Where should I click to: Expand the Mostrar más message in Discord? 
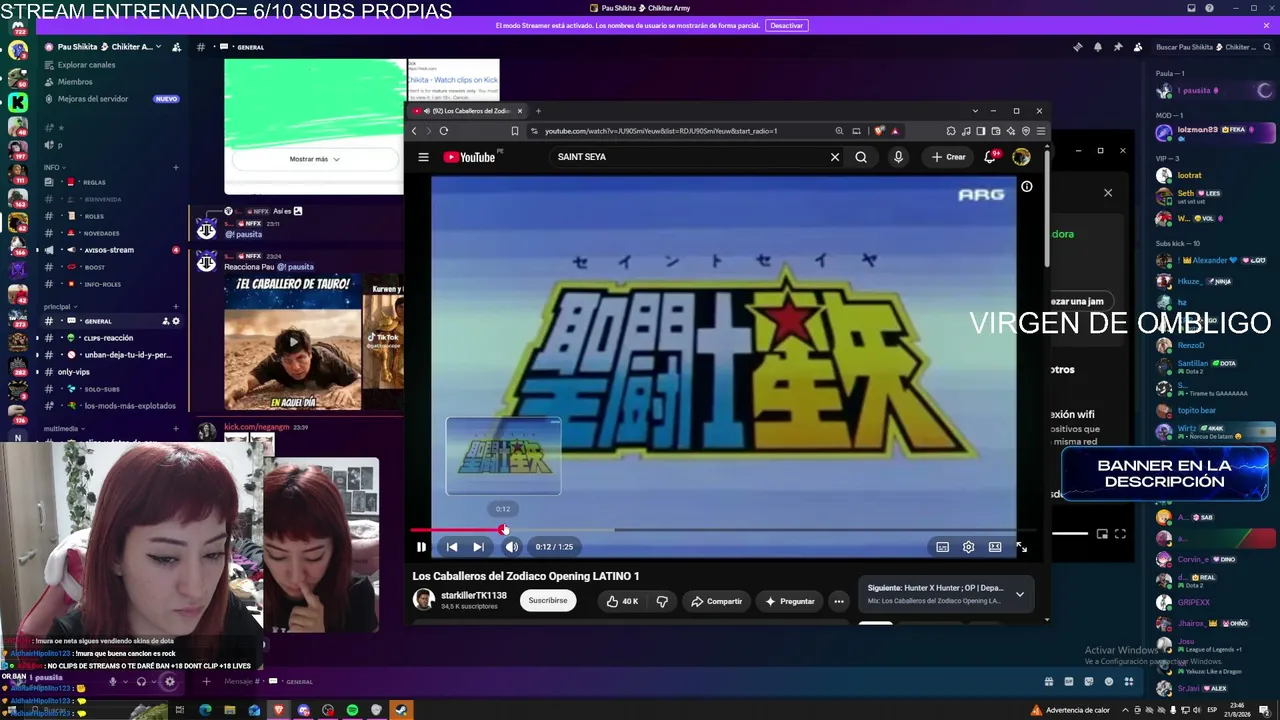click(x=315, y=159)
